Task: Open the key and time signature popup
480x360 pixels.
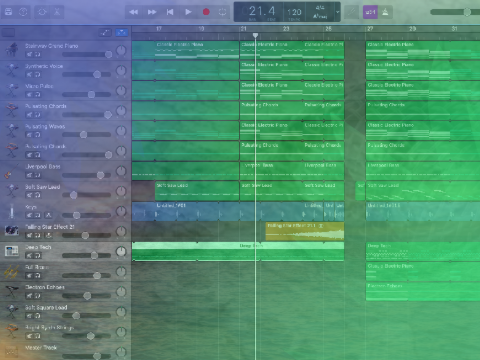Action: coord(320,12)
